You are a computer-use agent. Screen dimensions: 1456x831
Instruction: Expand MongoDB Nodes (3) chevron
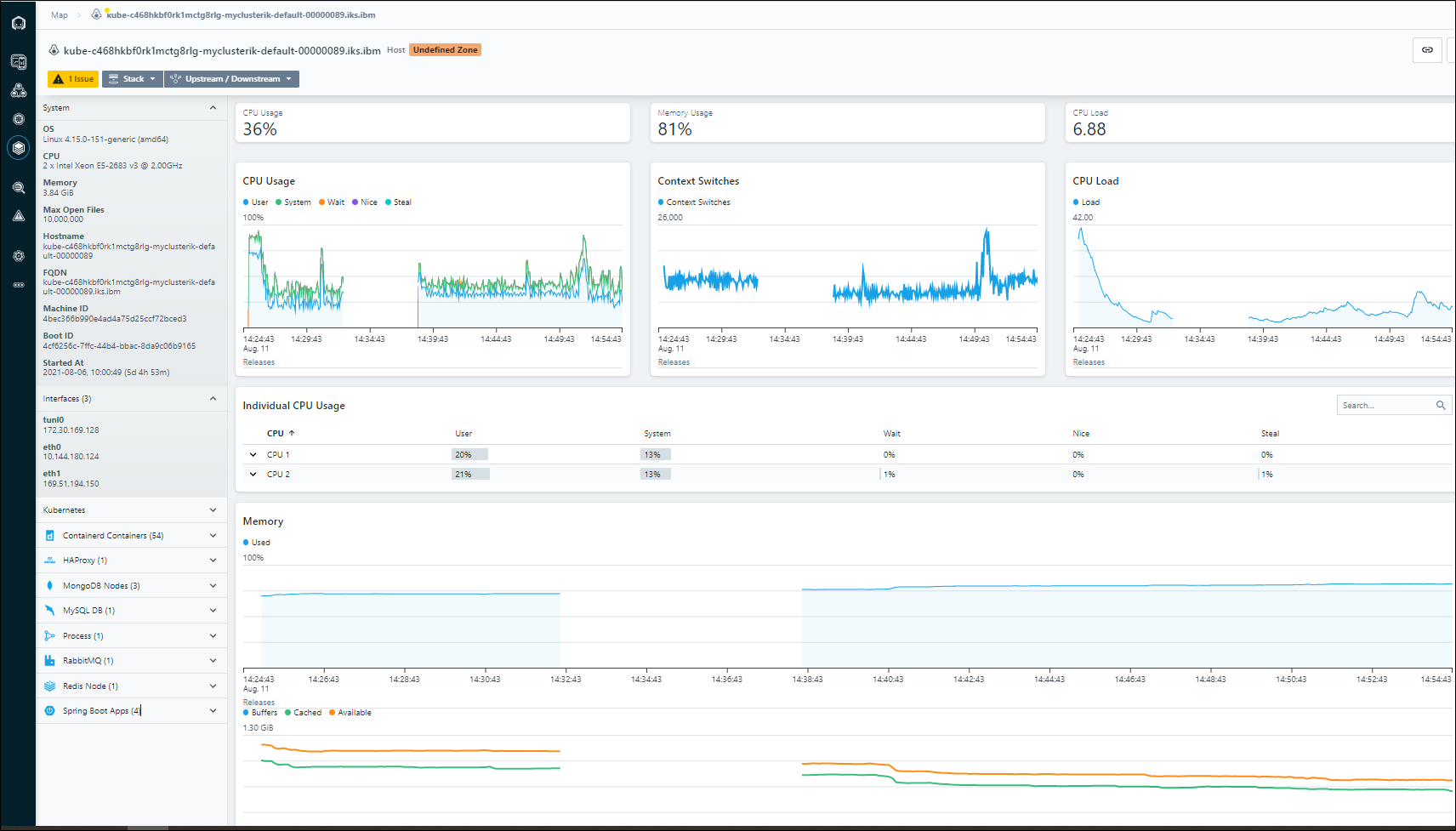click(213, 586)
